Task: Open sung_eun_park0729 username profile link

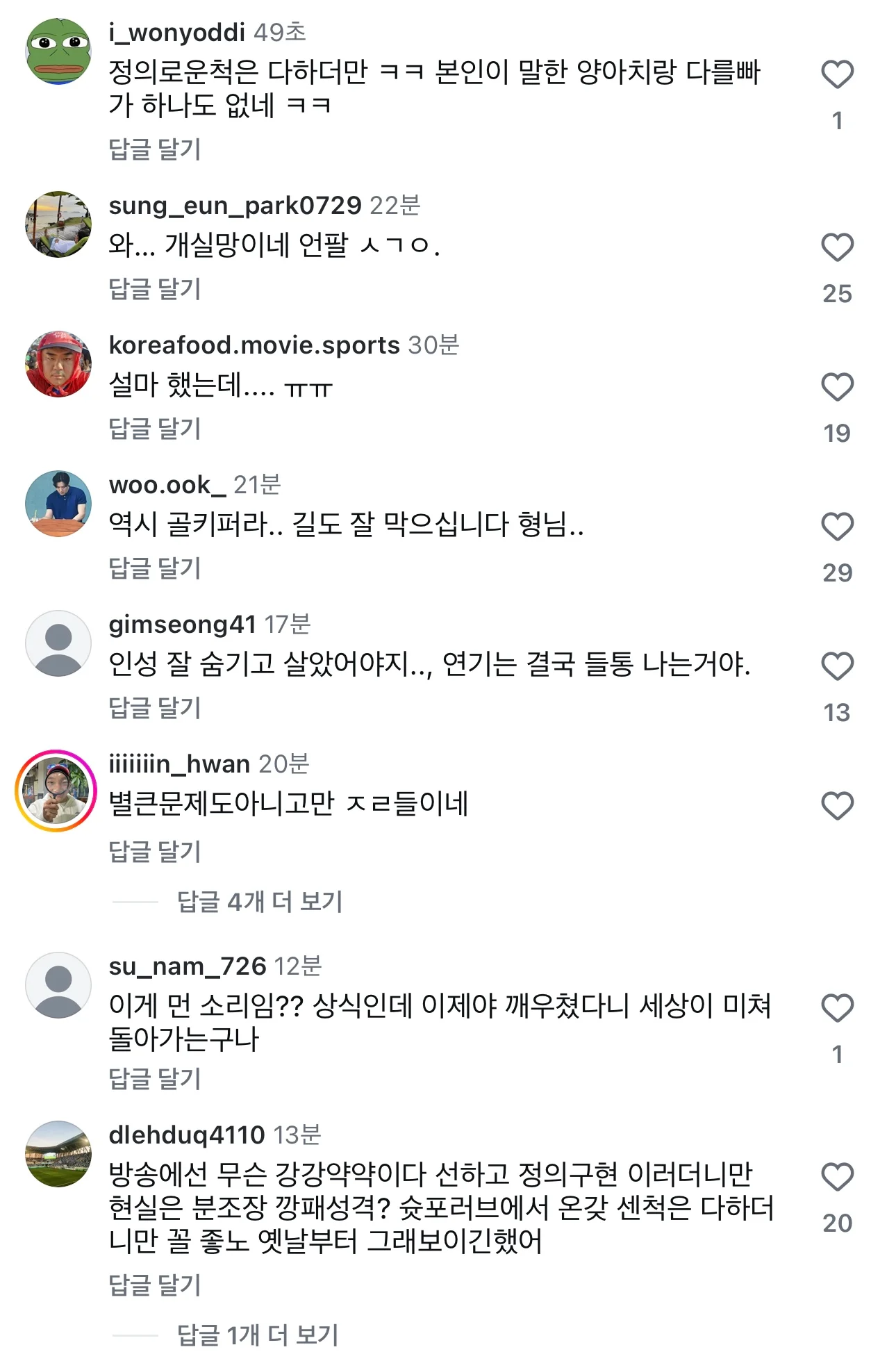Action: [235, 206]
